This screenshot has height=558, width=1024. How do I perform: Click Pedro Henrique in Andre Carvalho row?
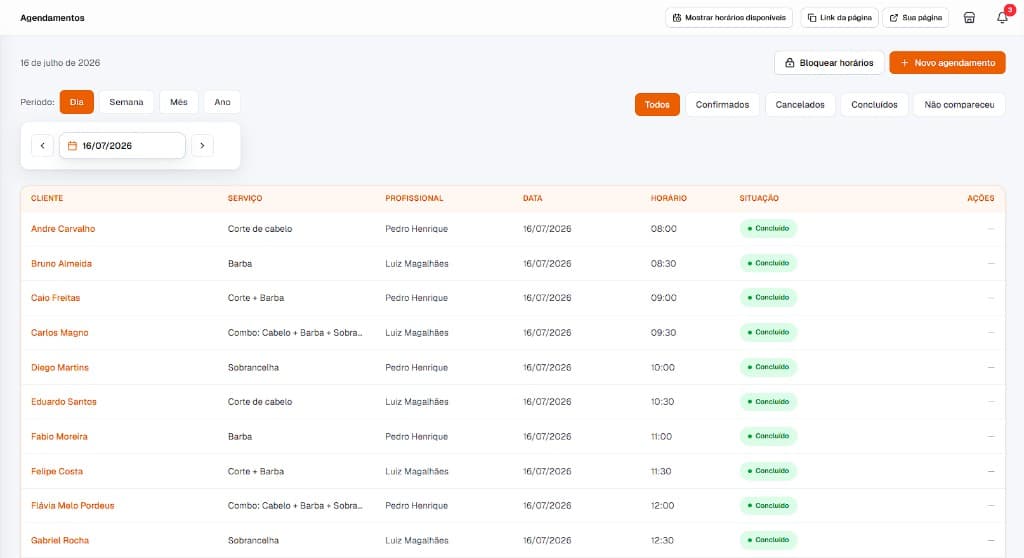coord(417,229)
